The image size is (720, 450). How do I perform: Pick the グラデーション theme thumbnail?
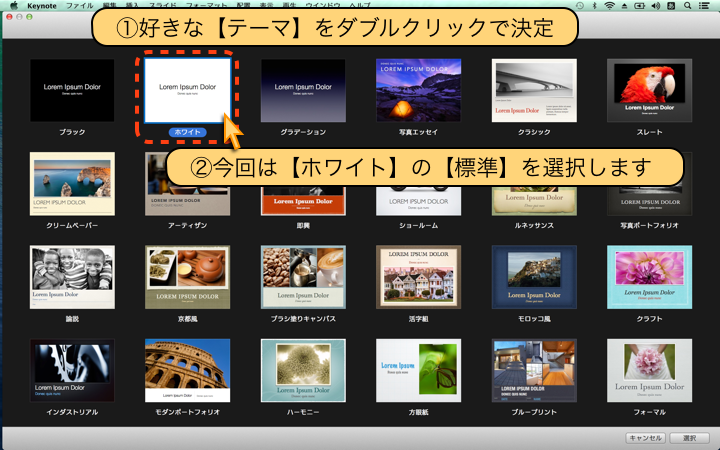pos(303,90)
